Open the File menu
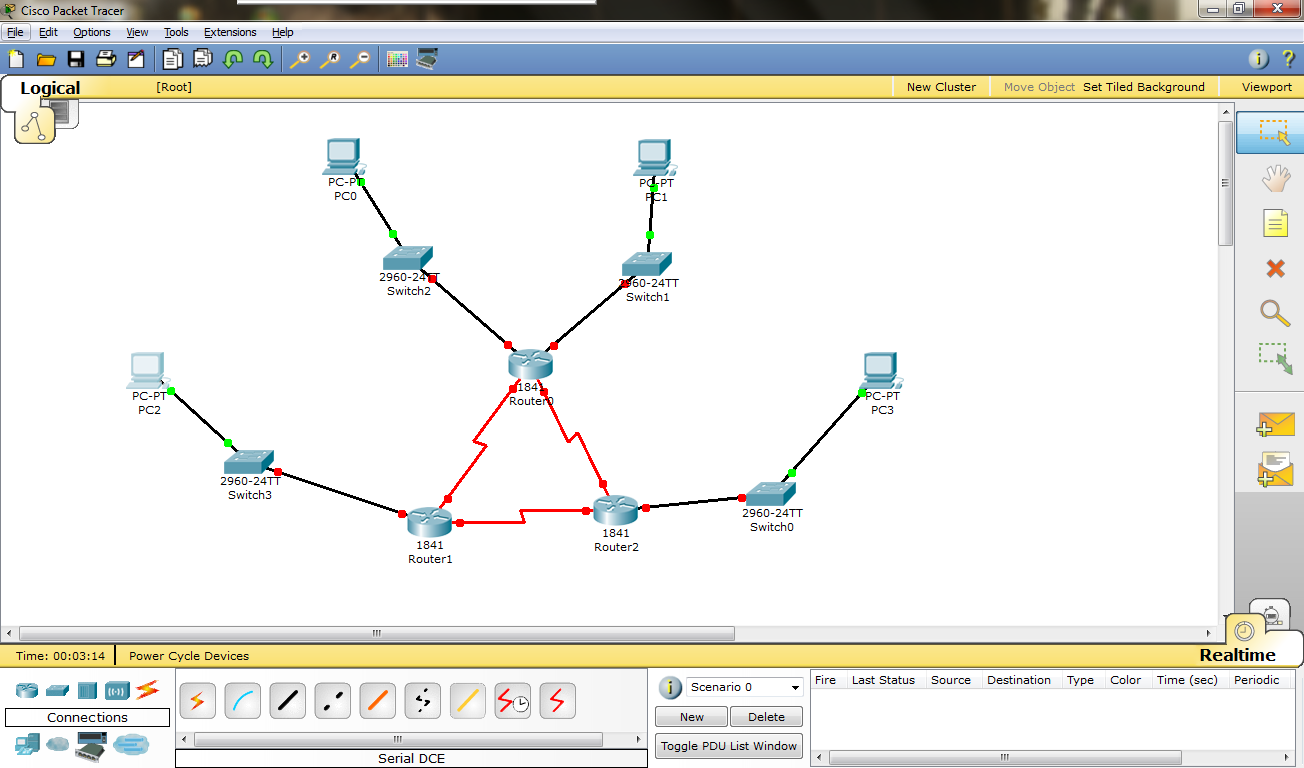This screenshot has height=768, width=1304. coord(15,32)
